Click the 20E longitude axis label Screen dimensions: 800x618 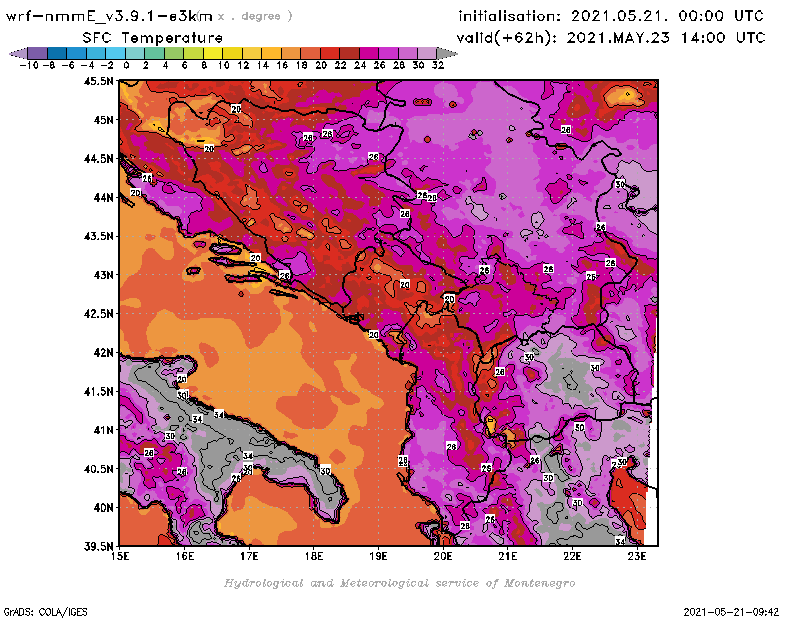(x=443, y=556)
